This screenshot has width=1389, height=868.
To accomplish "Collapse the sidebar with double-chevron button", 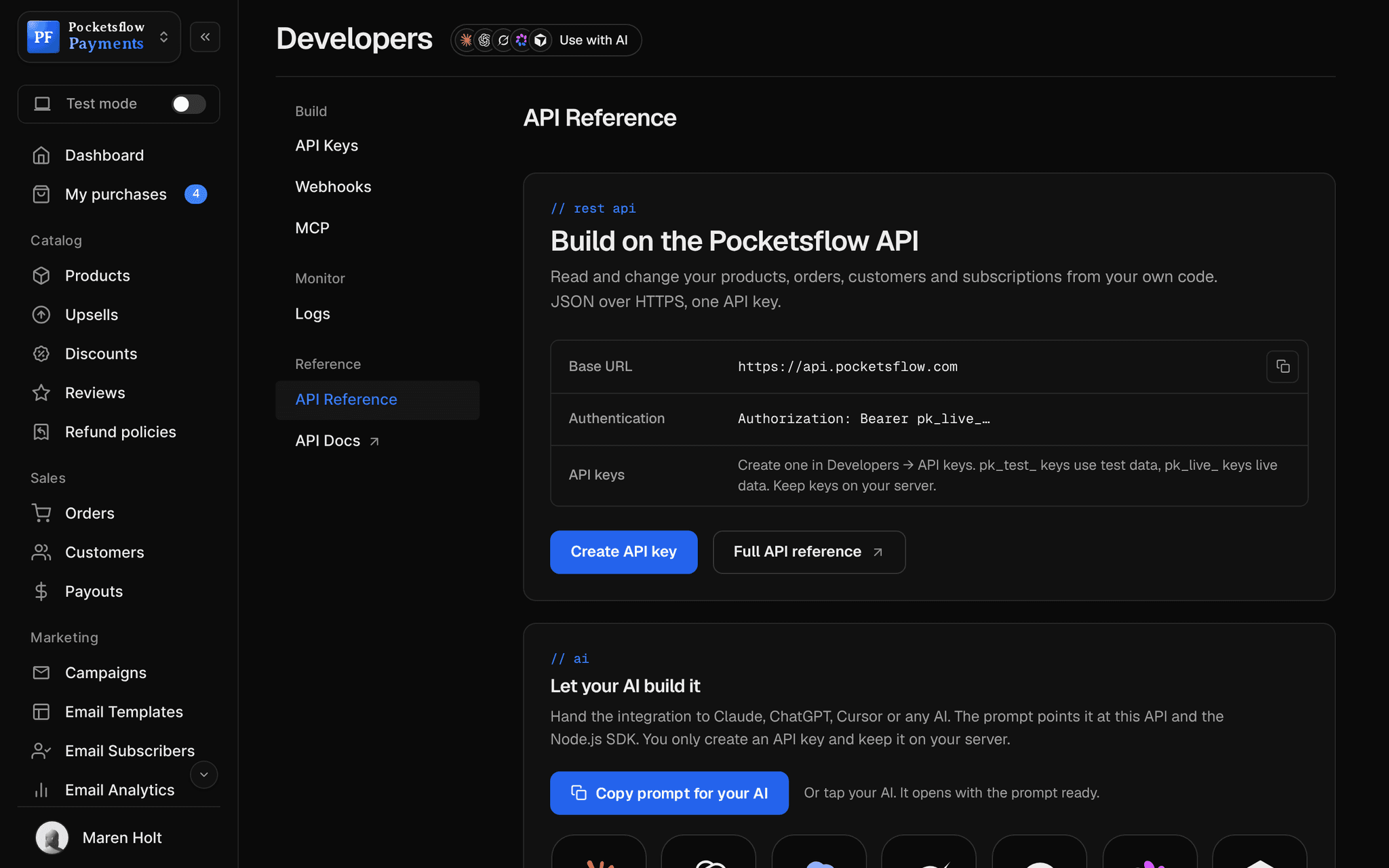I will 205,37.
